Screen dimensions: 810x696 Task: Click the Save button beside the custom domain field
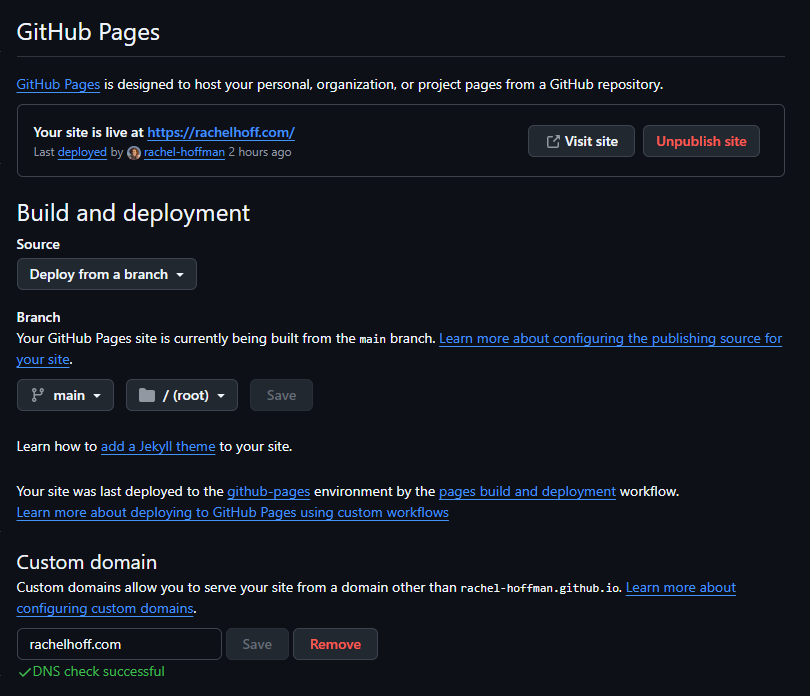pos(257,644)
